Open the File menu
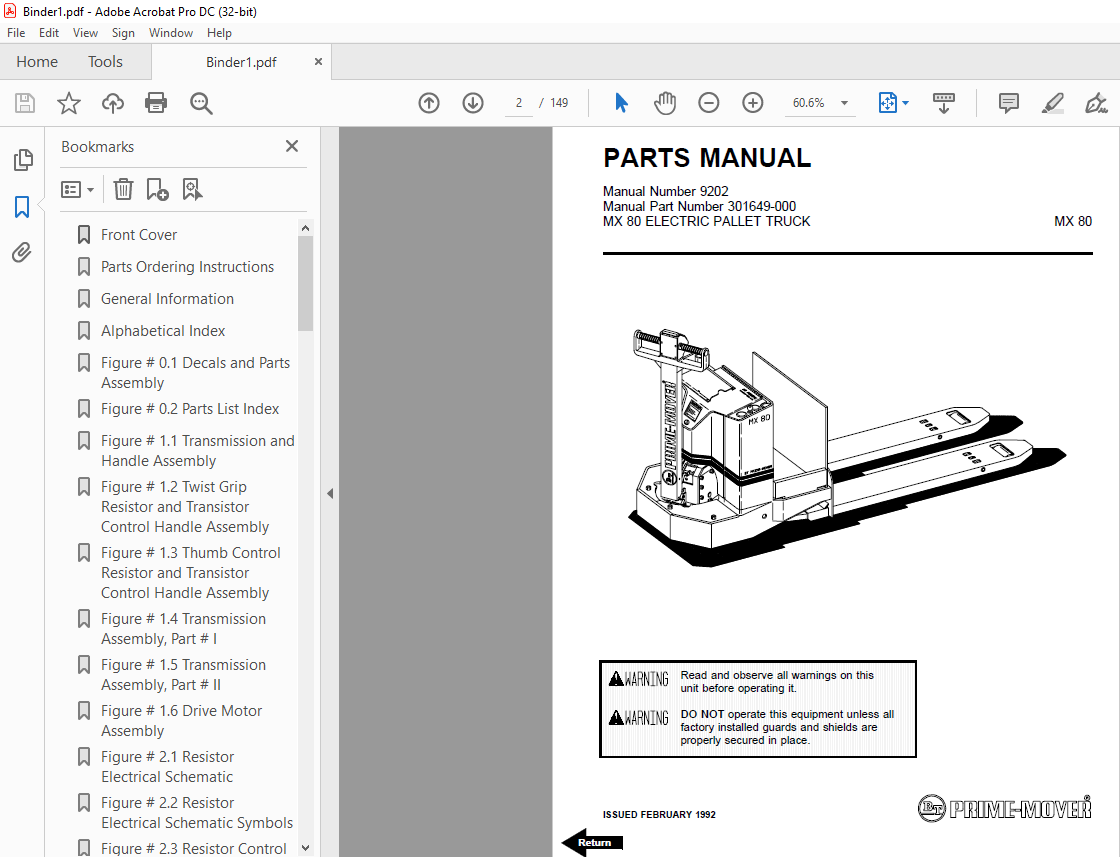 (x=16, y=33)
